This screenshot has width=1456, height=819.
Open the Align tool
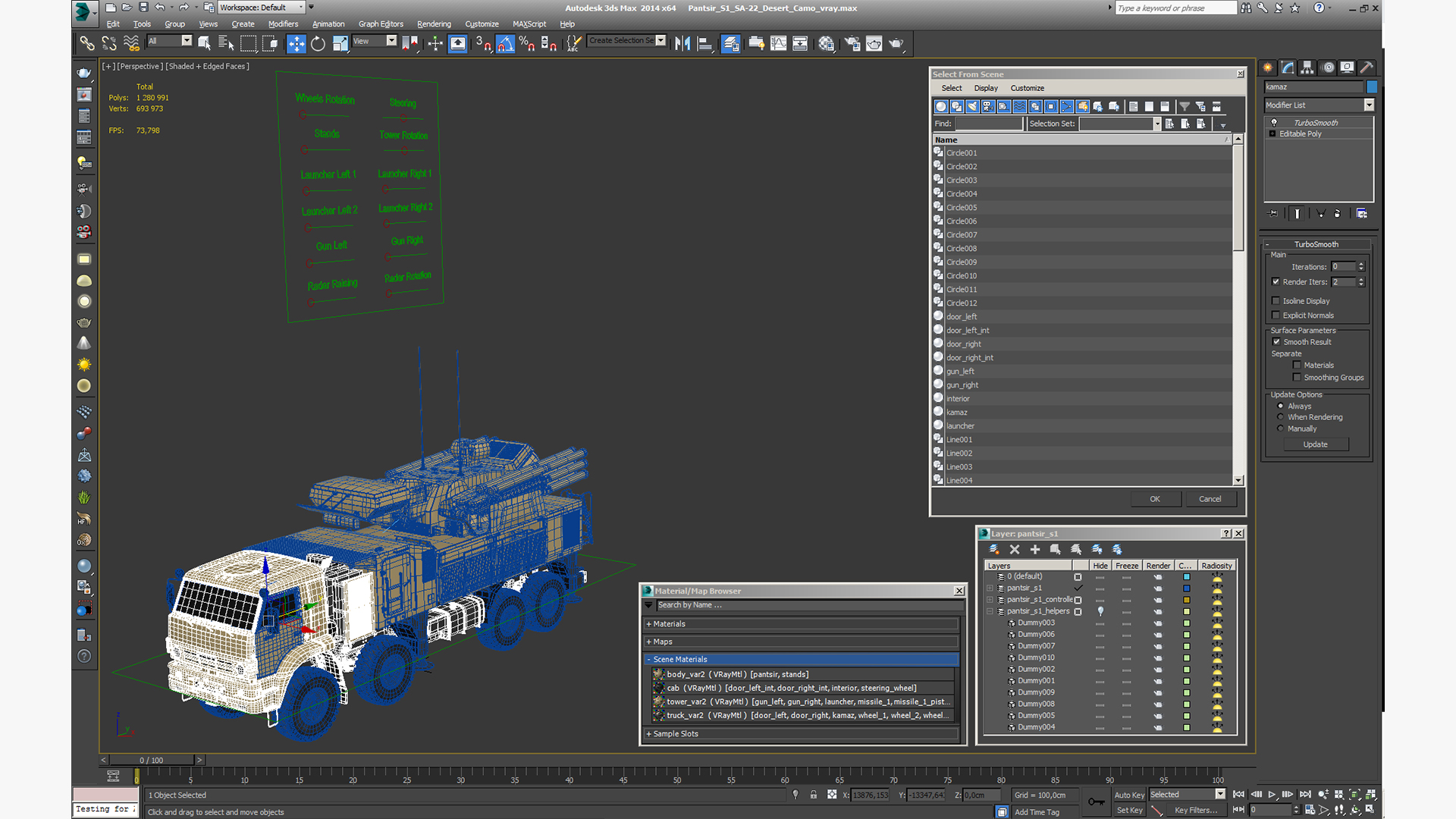[x=704, y=43]
